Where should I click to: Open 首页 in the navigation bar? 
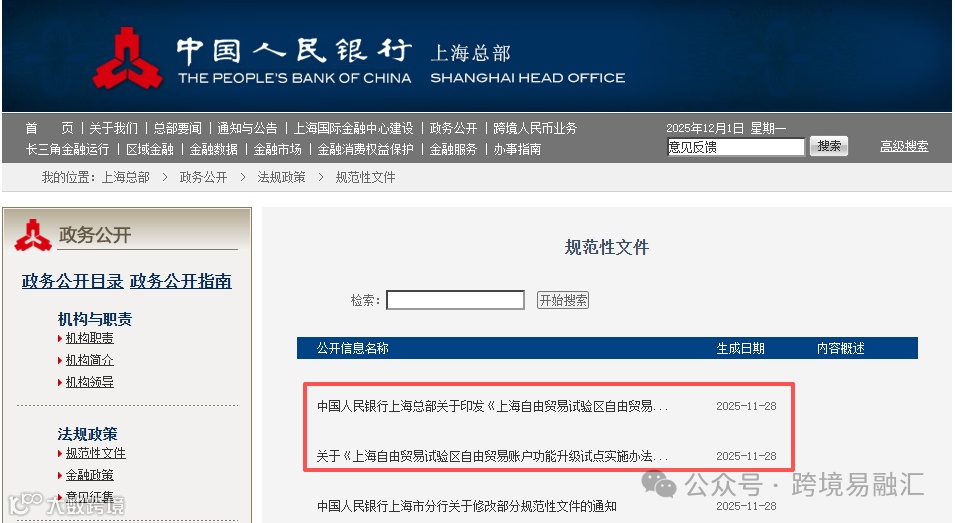(x=49, y=128)
